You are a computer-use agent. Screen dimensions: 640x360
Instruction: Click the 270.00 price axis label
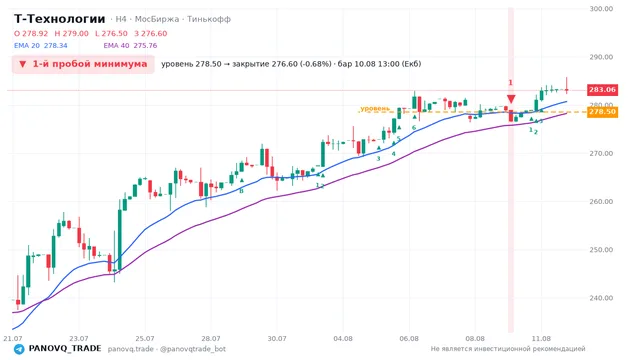pos(601,153)
